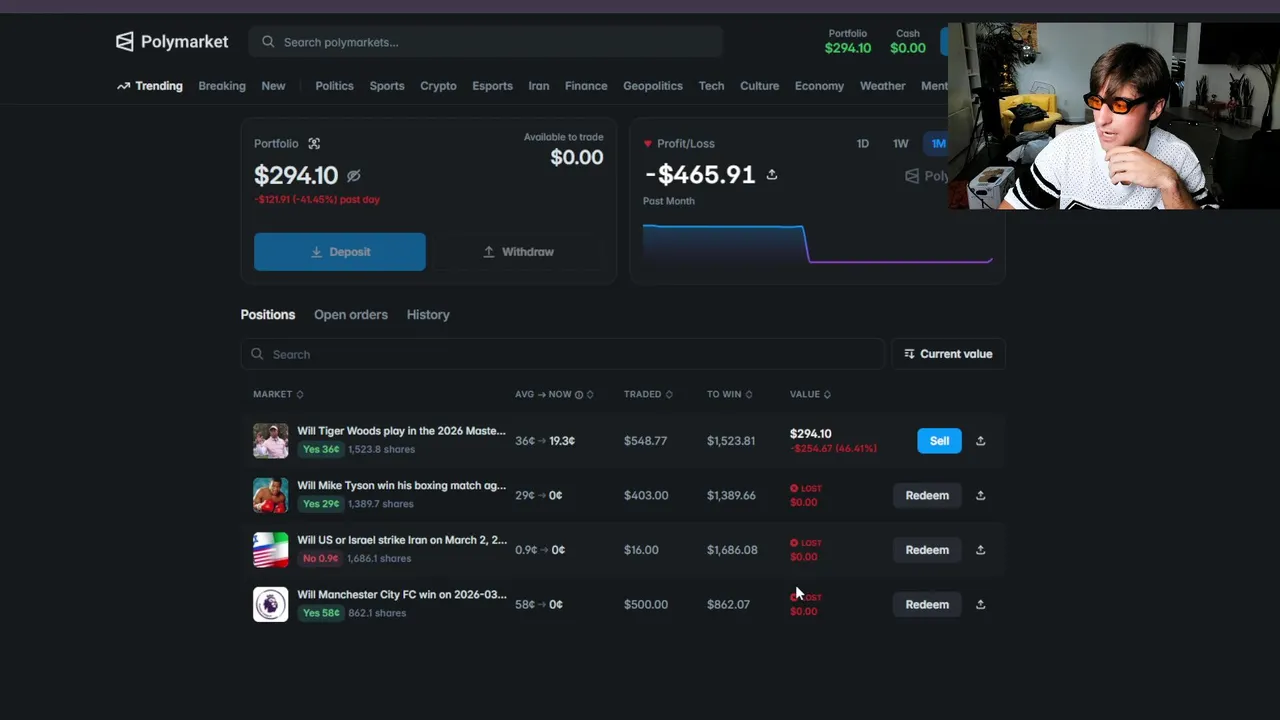Sort positions by AVG → NOW column

click(x=554, y=394)
